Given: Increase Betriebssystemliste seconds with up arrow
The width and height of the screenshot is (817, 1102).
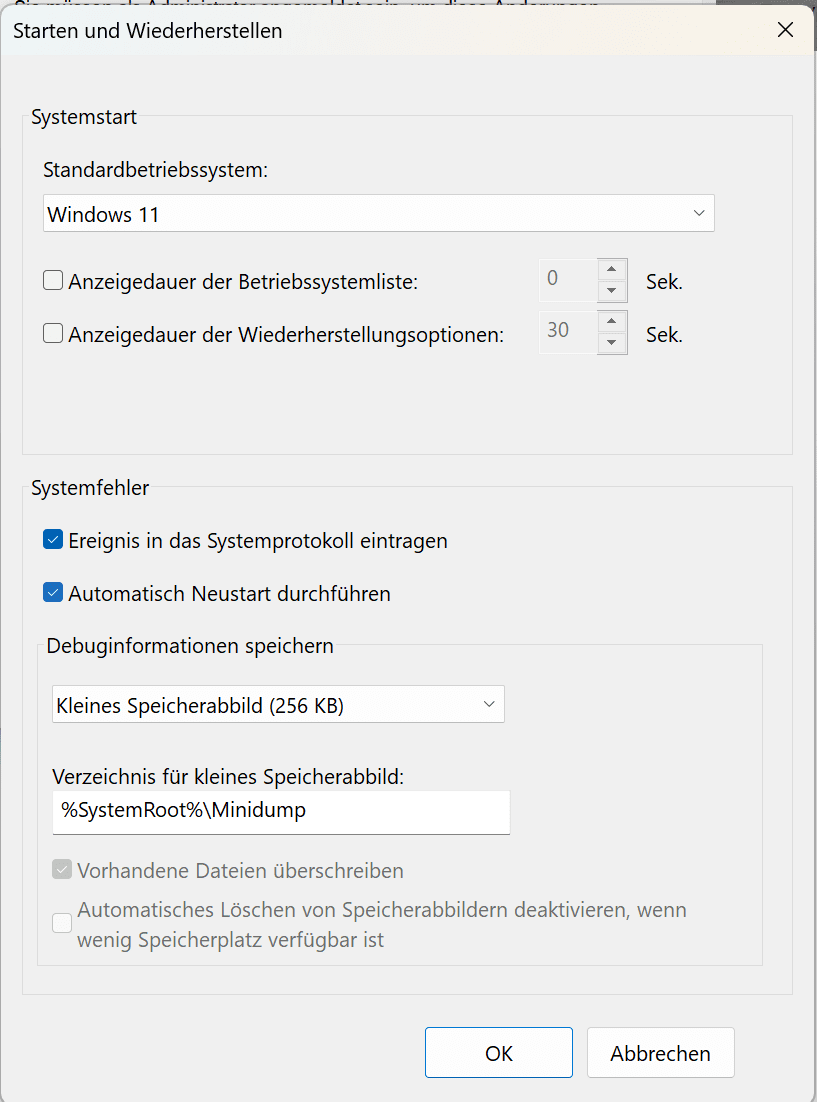Looking at the screenshot, I should tap(611, 270).
